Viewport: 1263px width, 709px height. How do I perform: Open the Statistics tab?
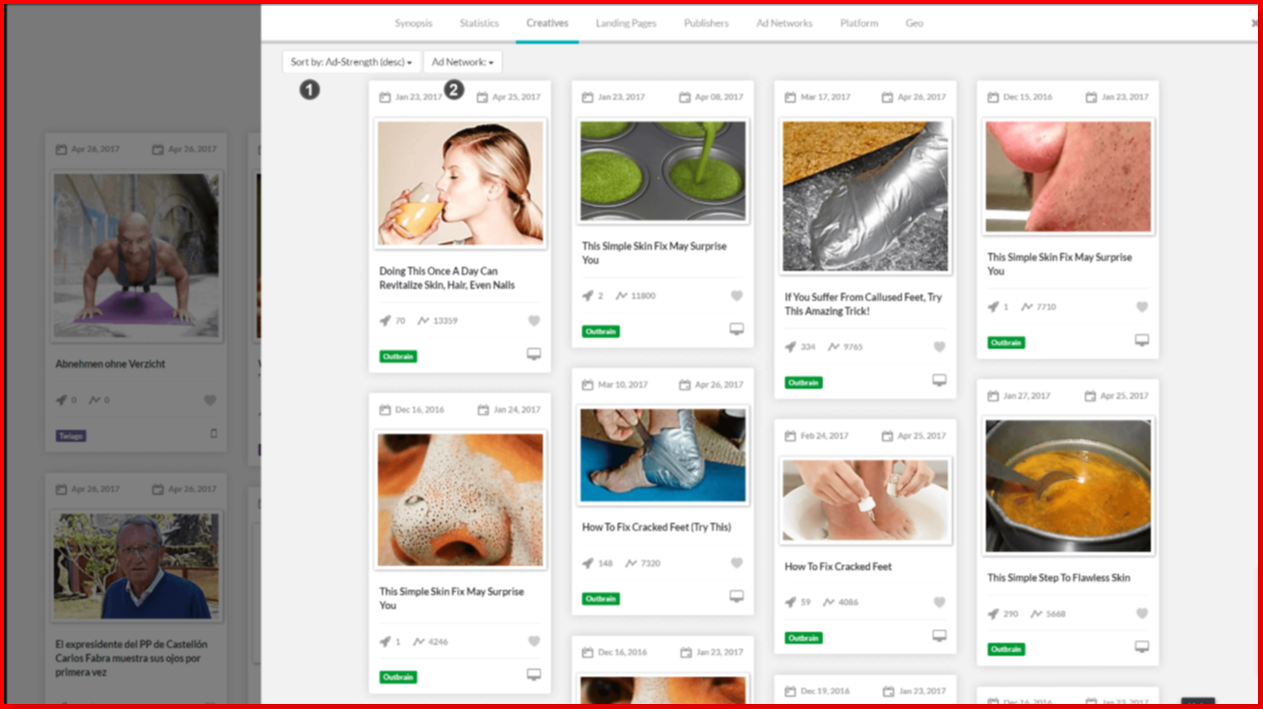pos(479,23)
